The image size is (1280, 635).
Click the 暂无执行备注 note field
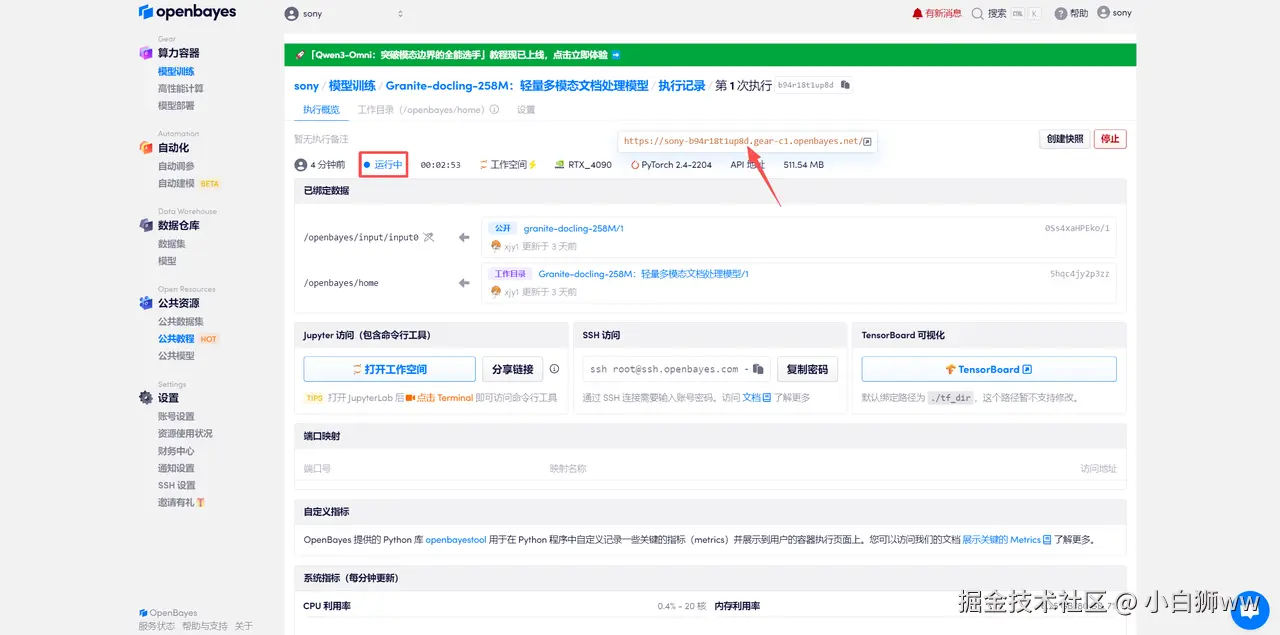tap(321, 139)
